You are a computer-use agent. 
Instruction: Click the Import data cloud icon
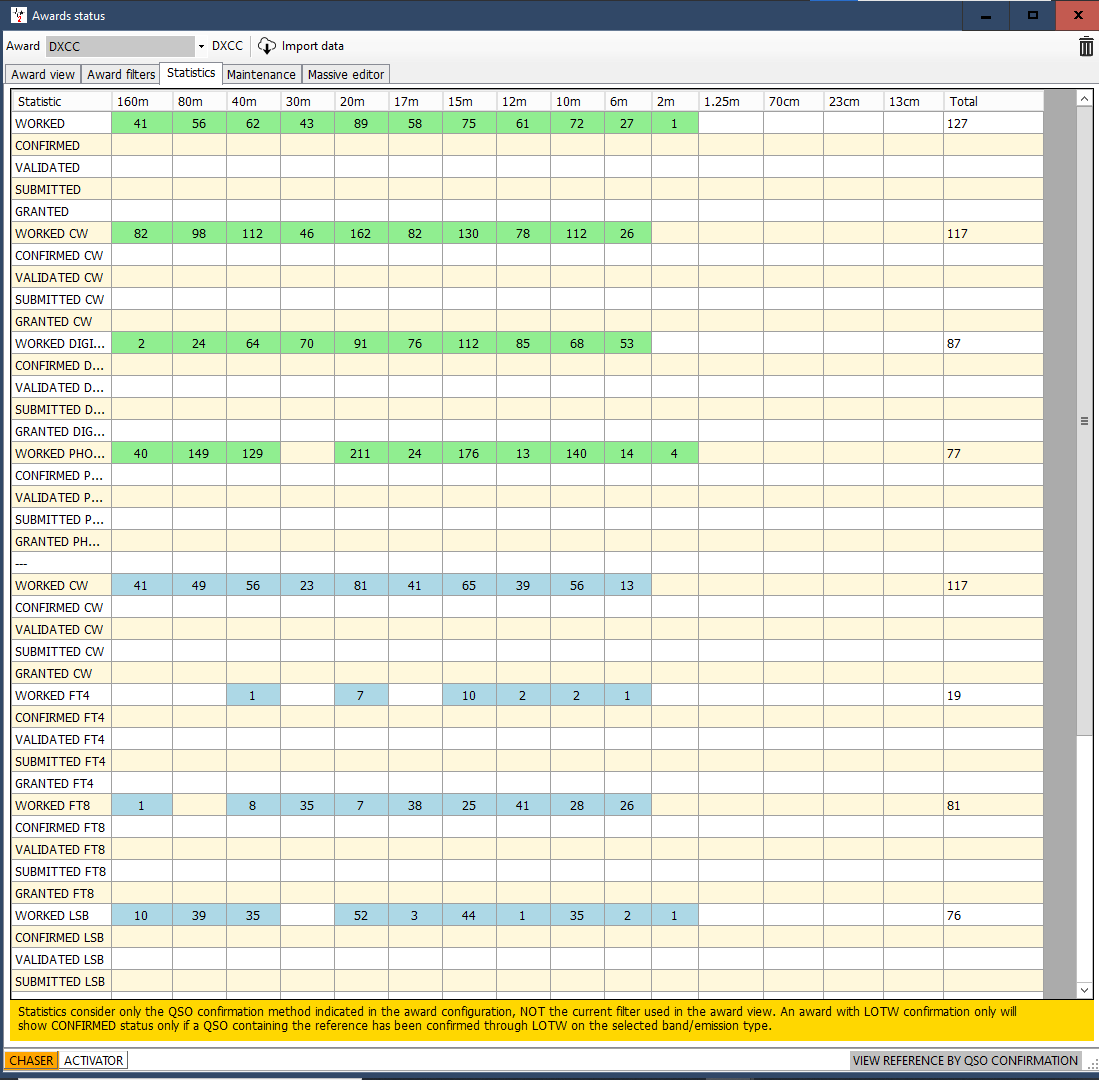(267, 46)
